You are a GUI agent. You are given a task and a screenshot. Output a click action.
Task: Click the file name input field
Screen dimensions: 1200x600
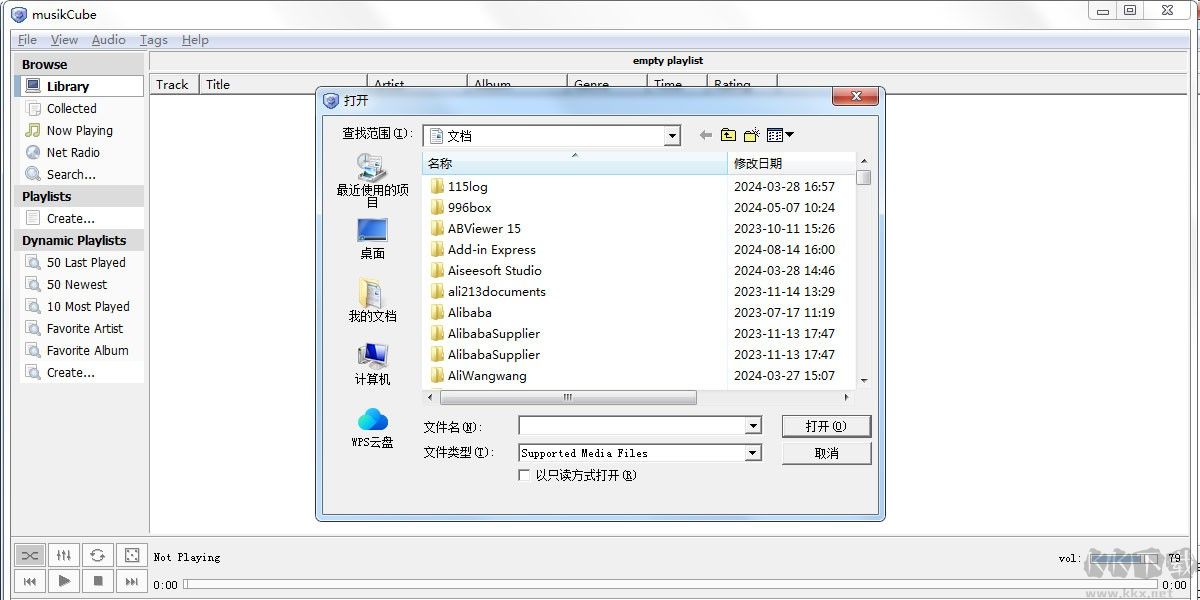(632, 426)
